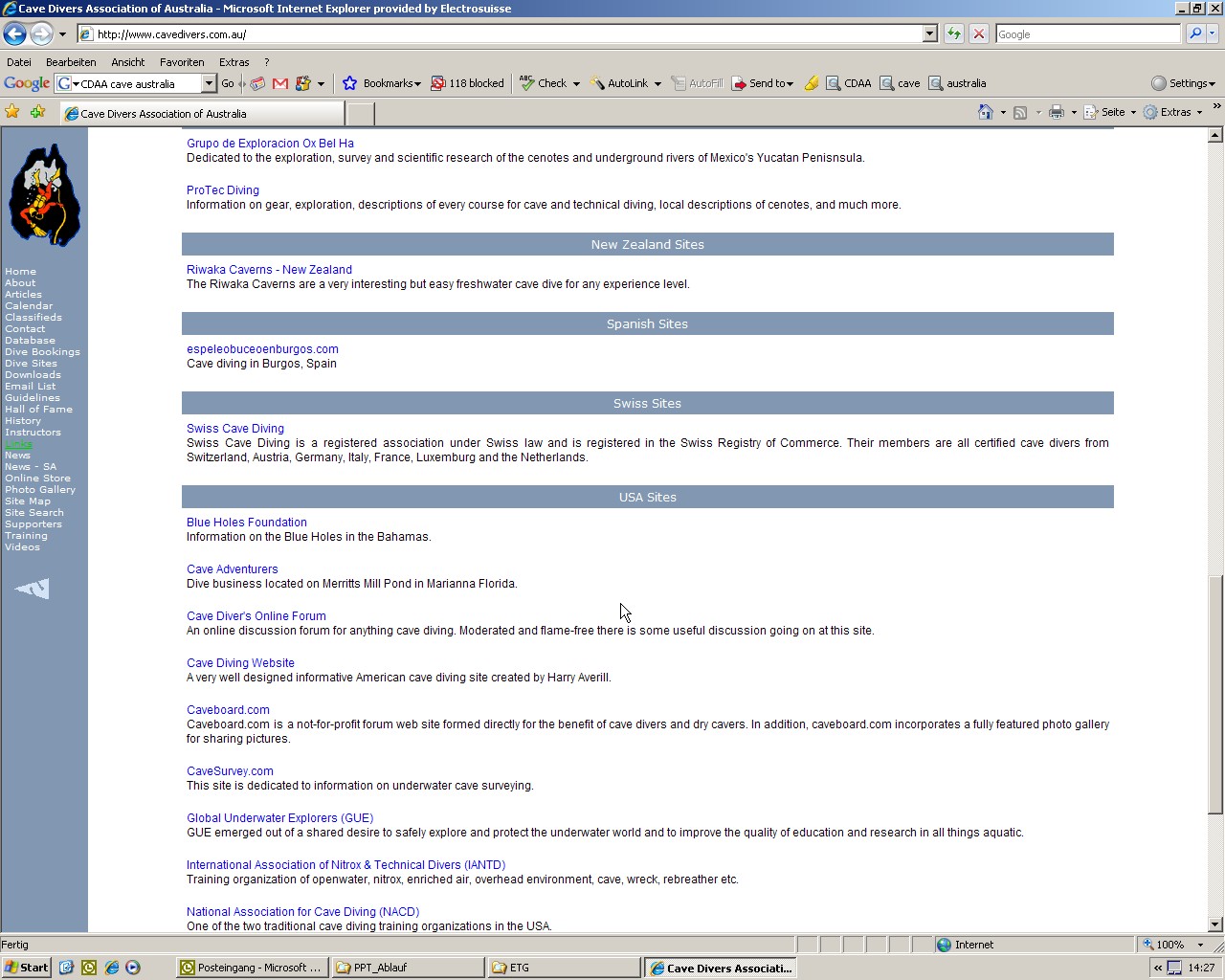Expand the Home button dropdown arrow

click(1003, 112)
